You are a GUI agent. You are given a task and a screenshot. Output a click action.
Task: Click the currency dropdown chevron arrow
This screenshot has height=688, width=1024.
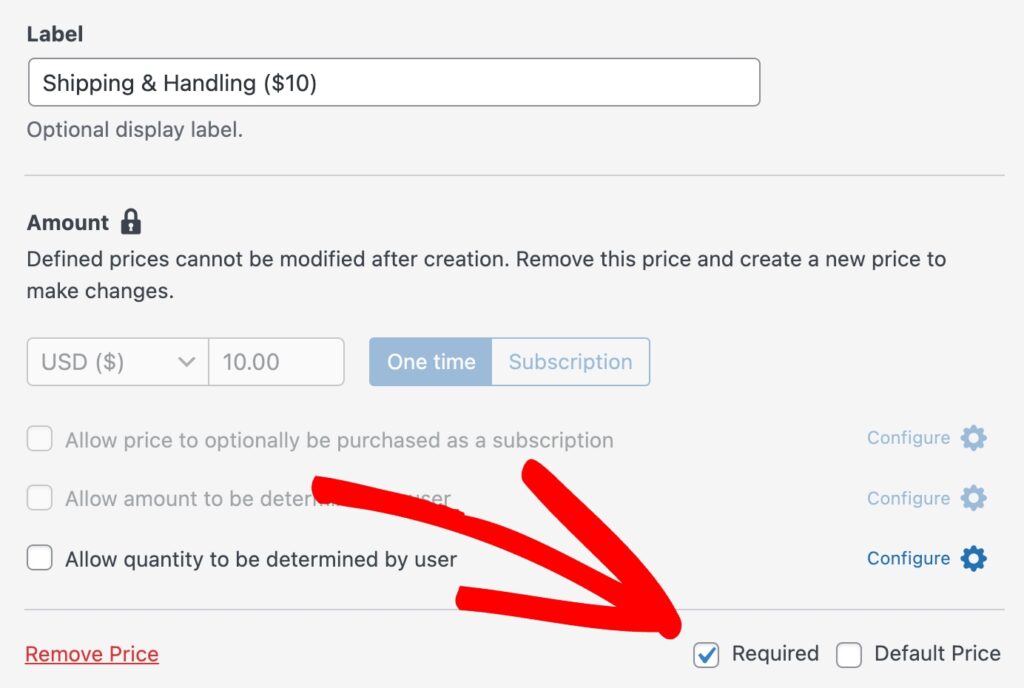point(186,362)
